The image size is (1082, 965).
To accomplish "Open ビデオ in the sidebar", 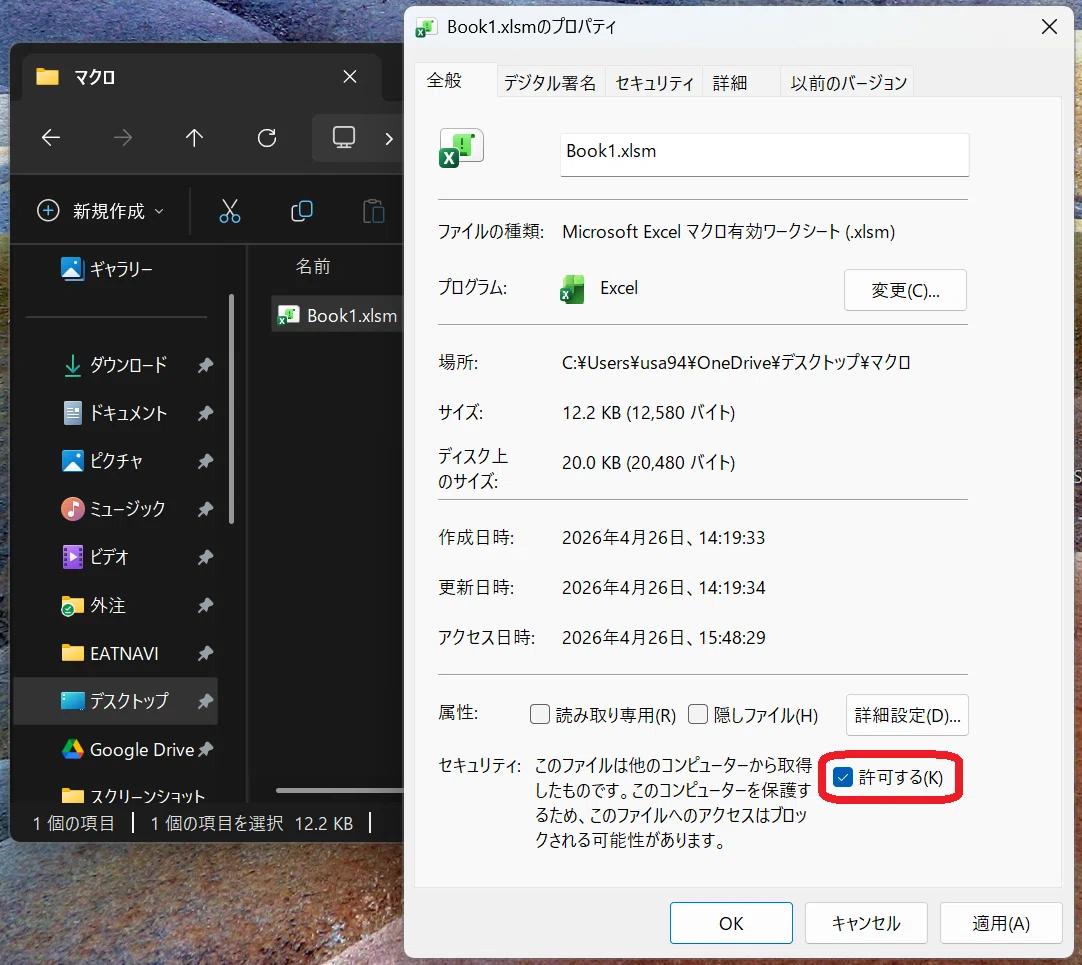I will [95, 556].
